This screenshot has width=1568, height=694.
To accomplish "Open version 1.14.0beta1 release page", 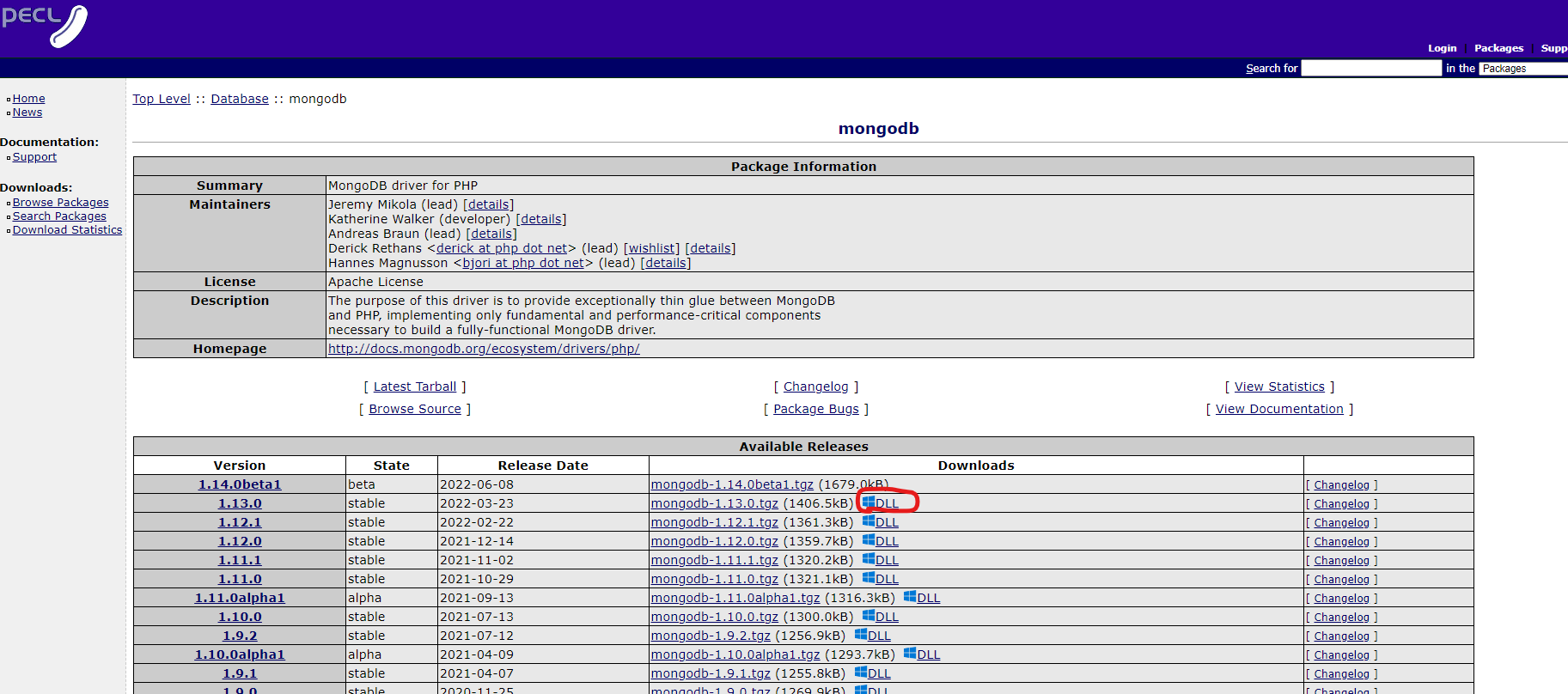I will coord(240,484).
